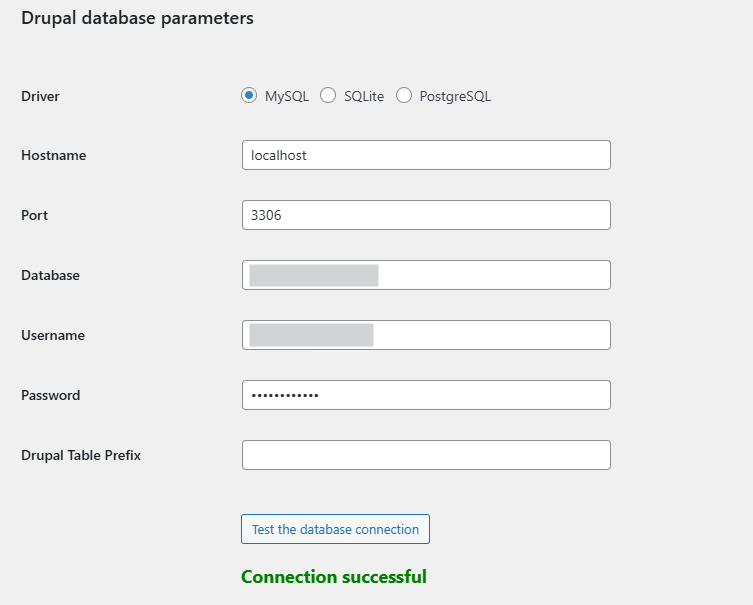Viewport: 753px width, 605px height.
Task: Click the 'Hostname' label text
Action: (x=54, y=155)
